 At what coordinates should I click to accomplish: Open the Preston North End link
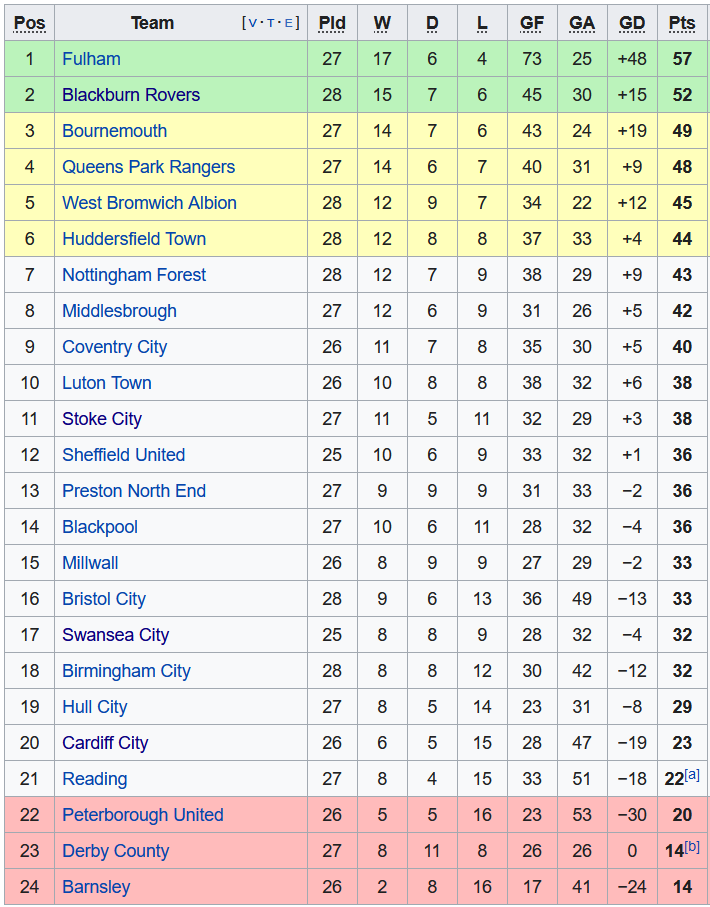coord(134,491)
